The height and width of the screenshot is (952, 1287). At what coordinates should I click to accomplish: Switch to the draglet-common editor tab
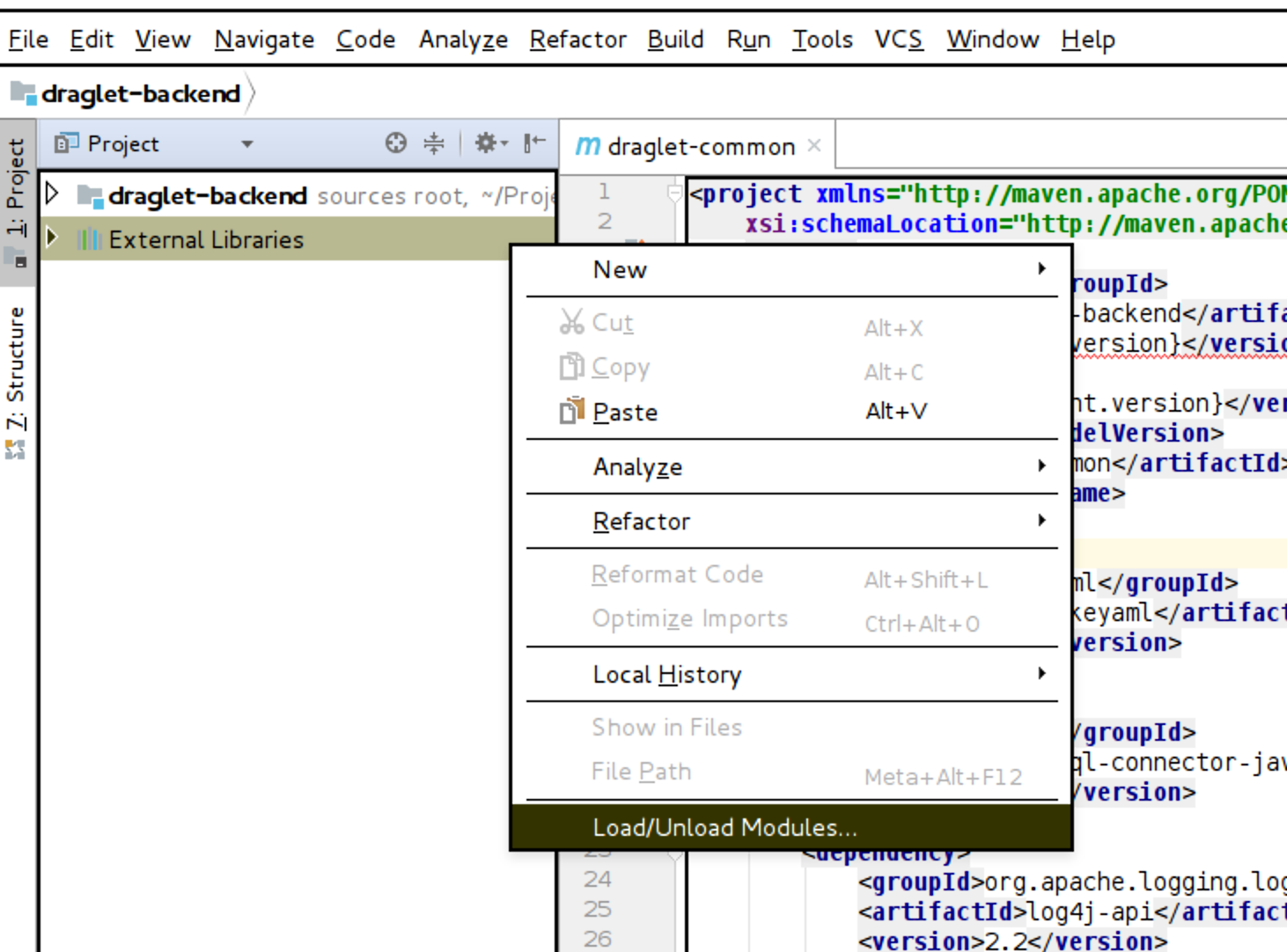[701, 146]
